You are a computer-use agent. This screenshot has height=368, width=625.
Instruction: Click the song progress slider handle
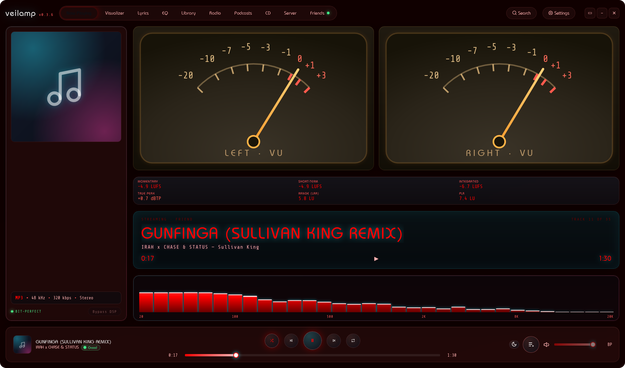click(236, 355)
